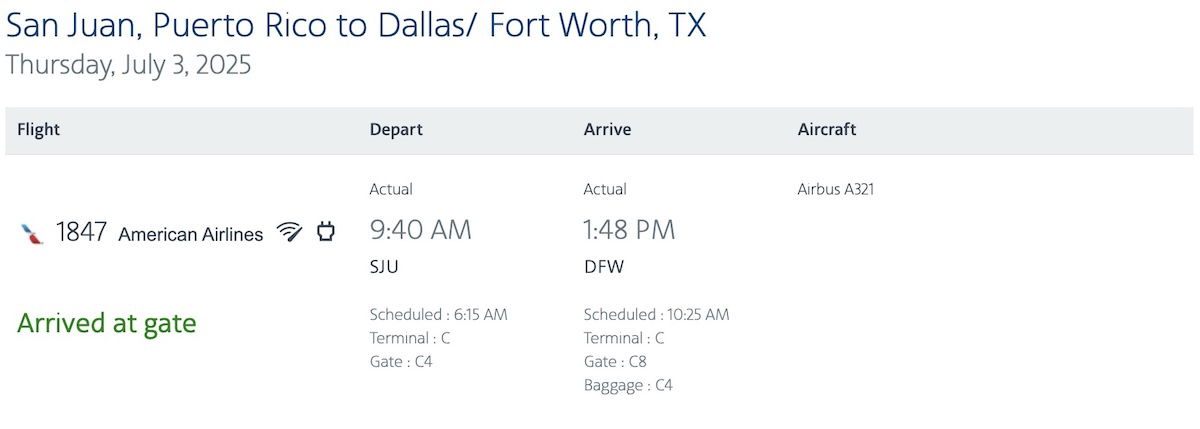The width and height of the screenshot is (1200, 429).
Task: Click the power outlet icon
Action: point(325,233)
